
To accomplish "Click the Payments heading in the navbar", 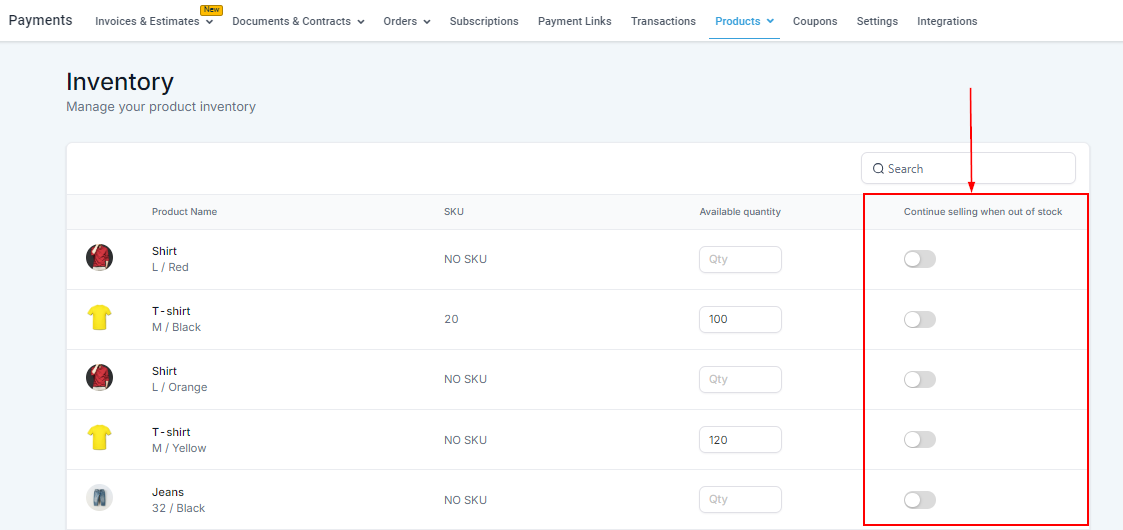I will pyautogui.click(x=40, y=20).
